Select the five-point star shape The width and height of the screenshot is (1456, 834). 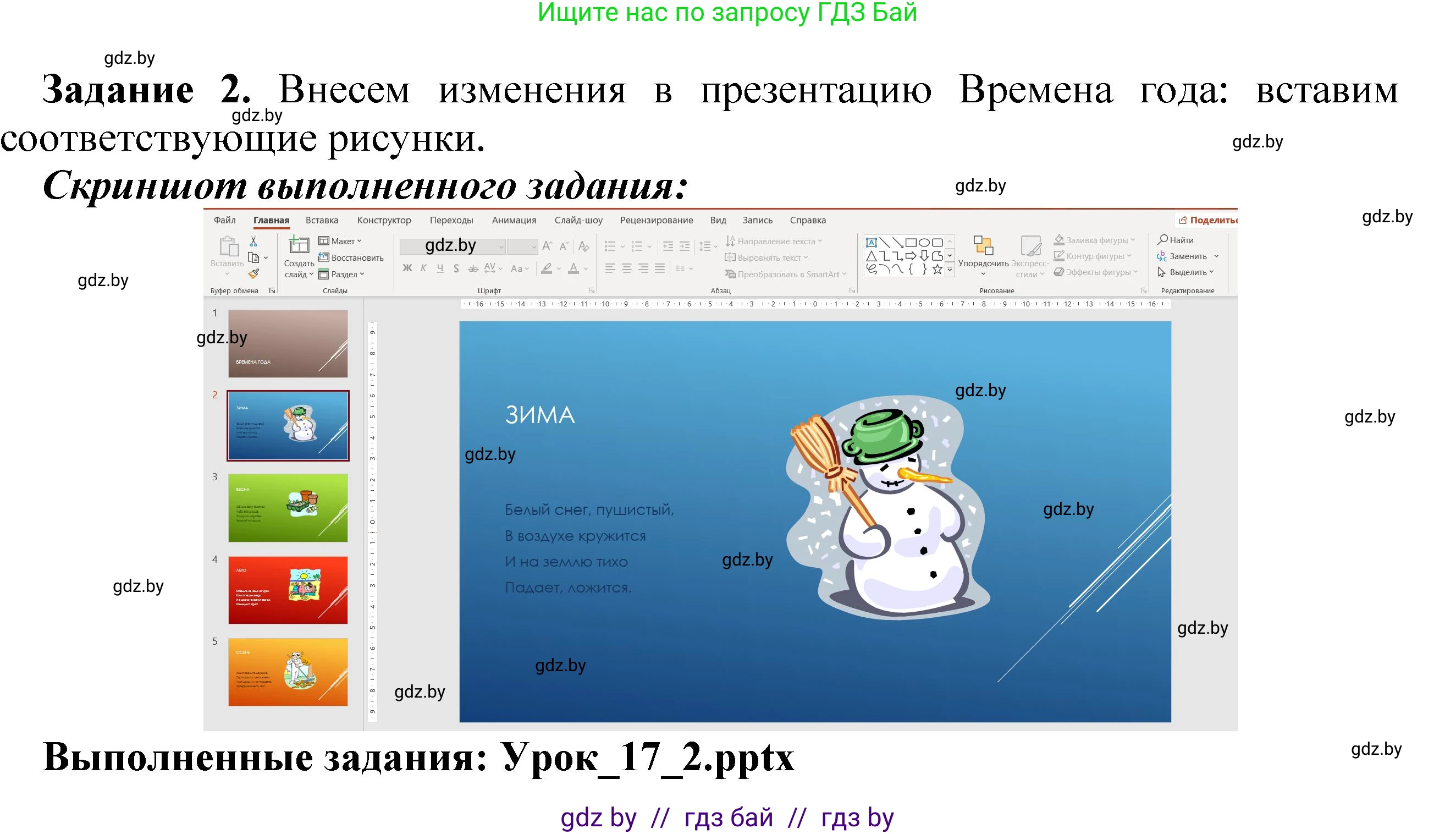pos(937,269)
